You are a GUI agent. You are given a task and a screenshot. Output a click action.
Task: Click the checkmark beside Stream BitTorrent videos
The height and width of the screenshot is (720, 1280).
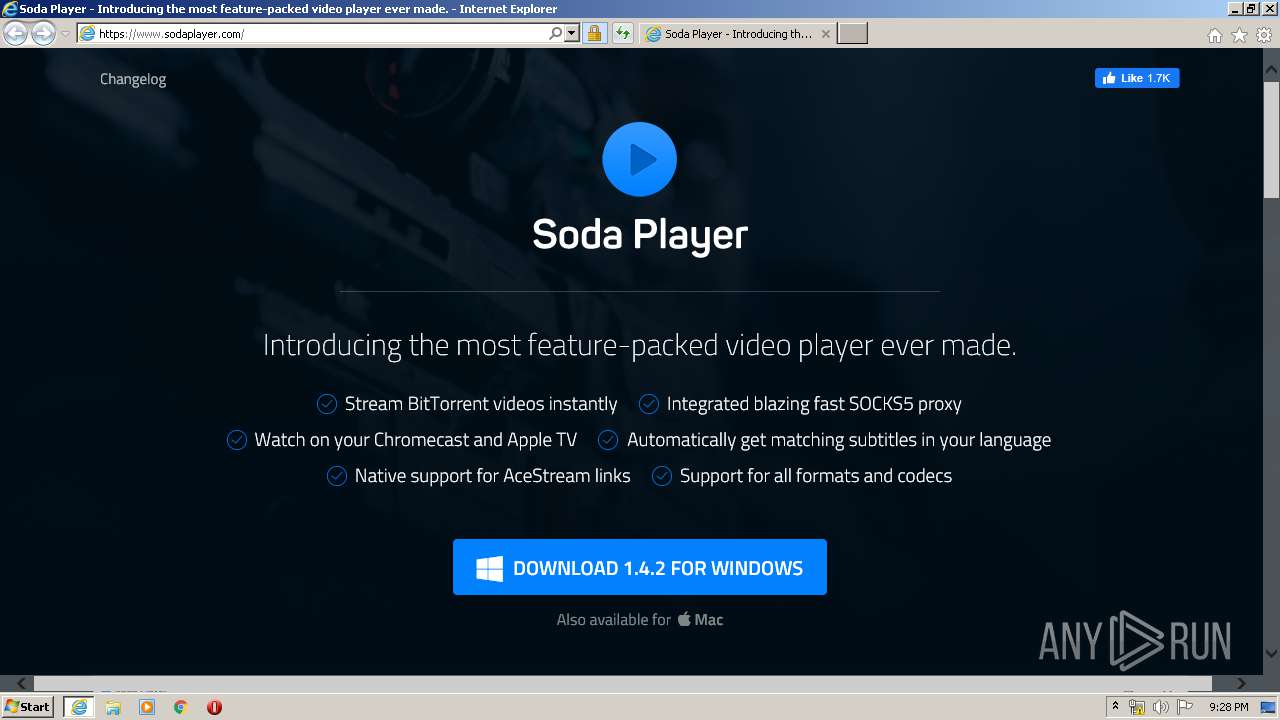tap(327, 404)
